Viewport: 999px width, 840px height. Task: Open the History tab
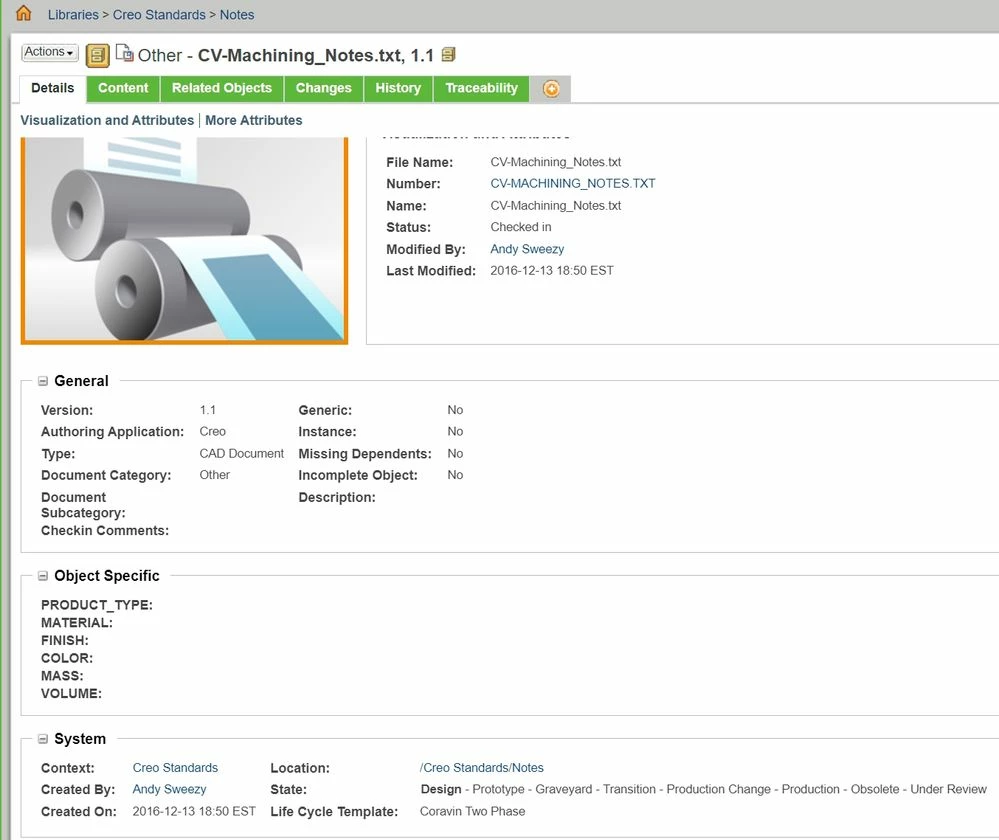point(397,89)
